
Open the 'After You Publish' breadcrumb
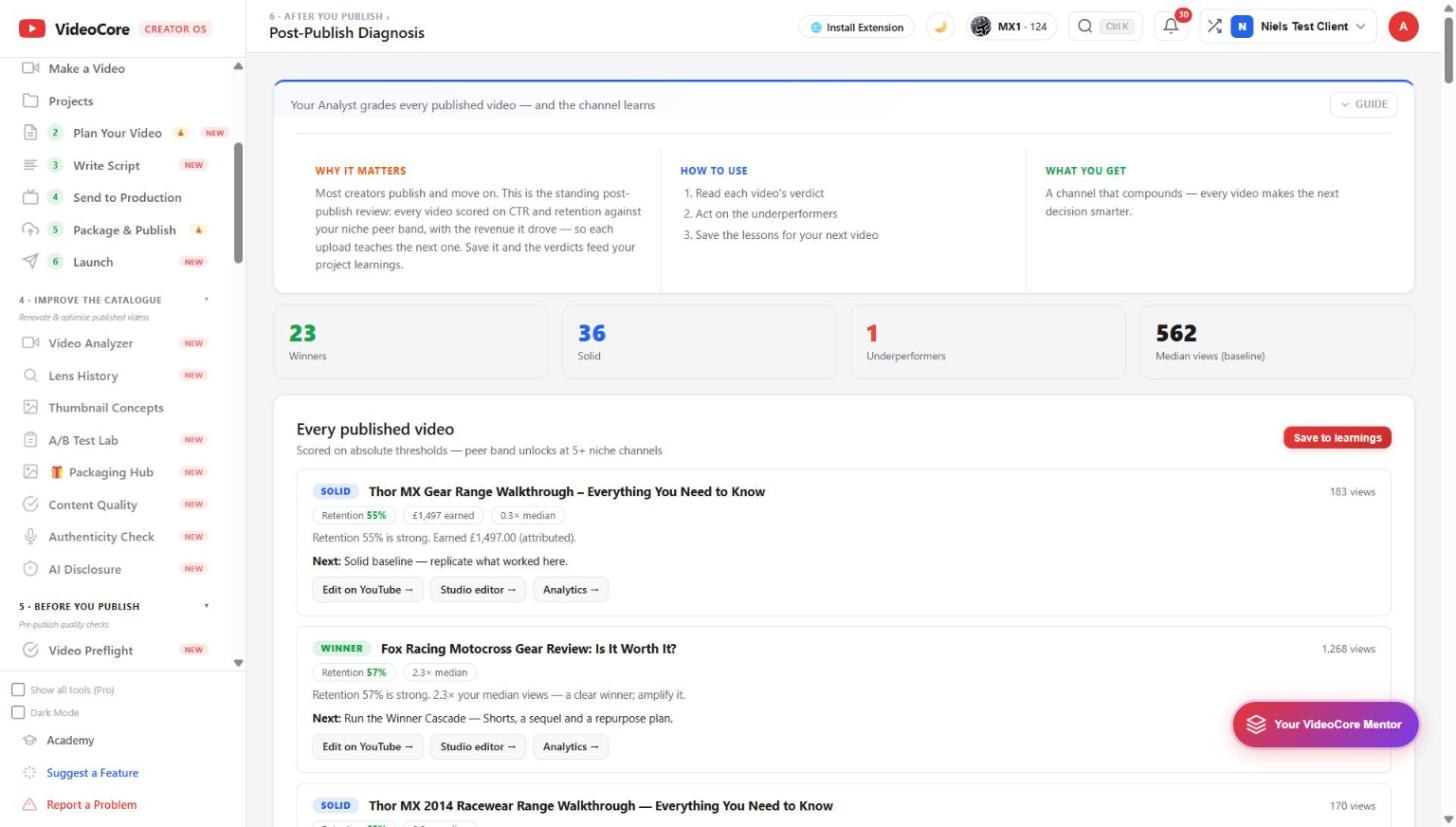tap(327, 16)
